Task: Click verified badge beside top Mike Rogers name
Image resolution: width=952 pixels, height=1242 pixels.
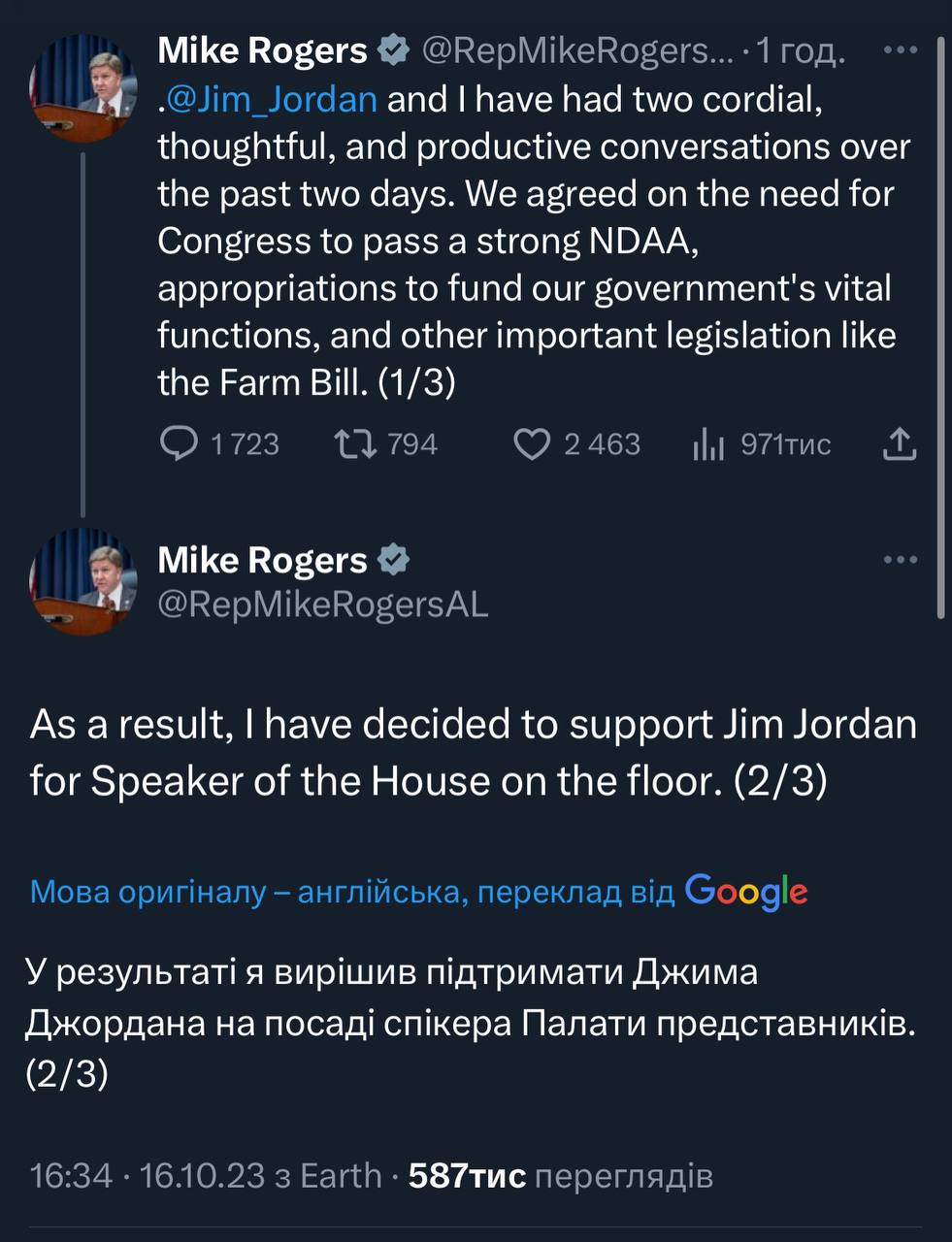Action: coord(392,50)
